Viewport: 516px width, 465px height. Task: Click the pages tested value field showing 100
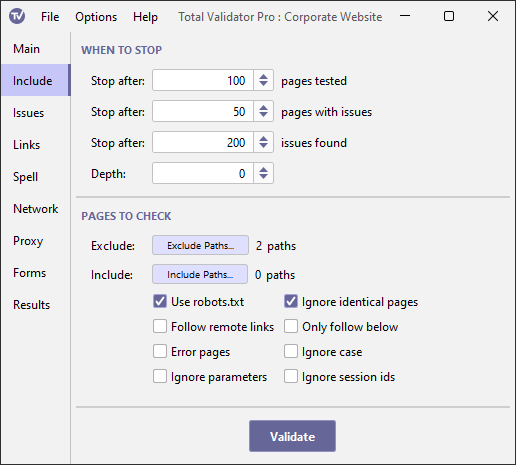click(203, 80)
